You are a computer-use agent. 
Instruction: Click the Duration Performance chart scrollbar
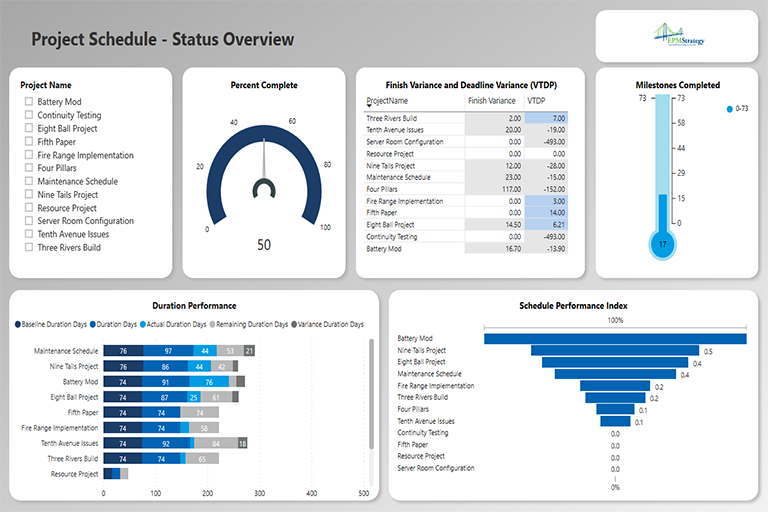371,393
